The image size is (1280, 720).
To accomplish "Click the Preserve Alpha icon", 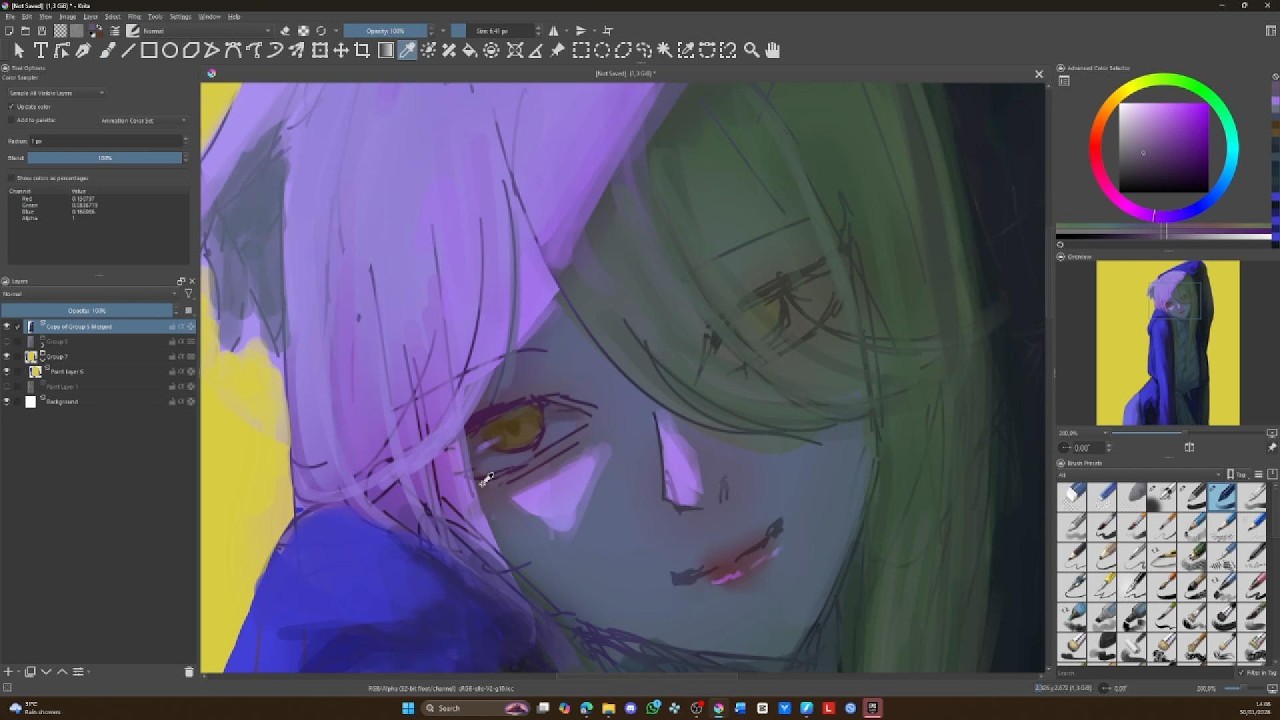I will point(303,31).
